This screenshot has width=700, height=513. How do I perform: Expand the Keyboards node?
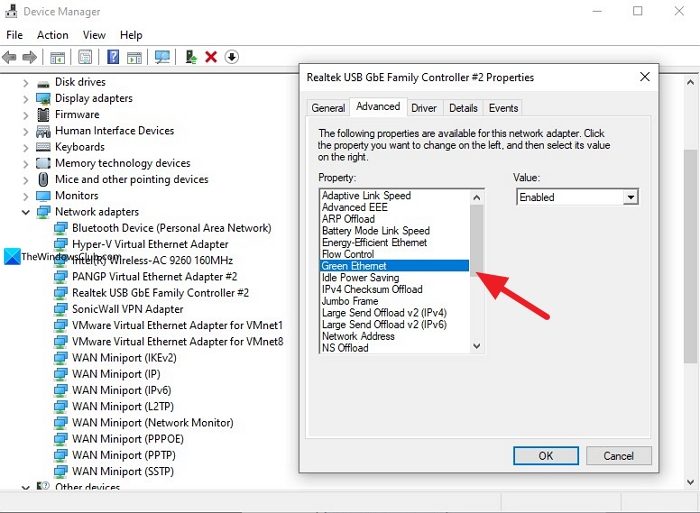point(25,148)
